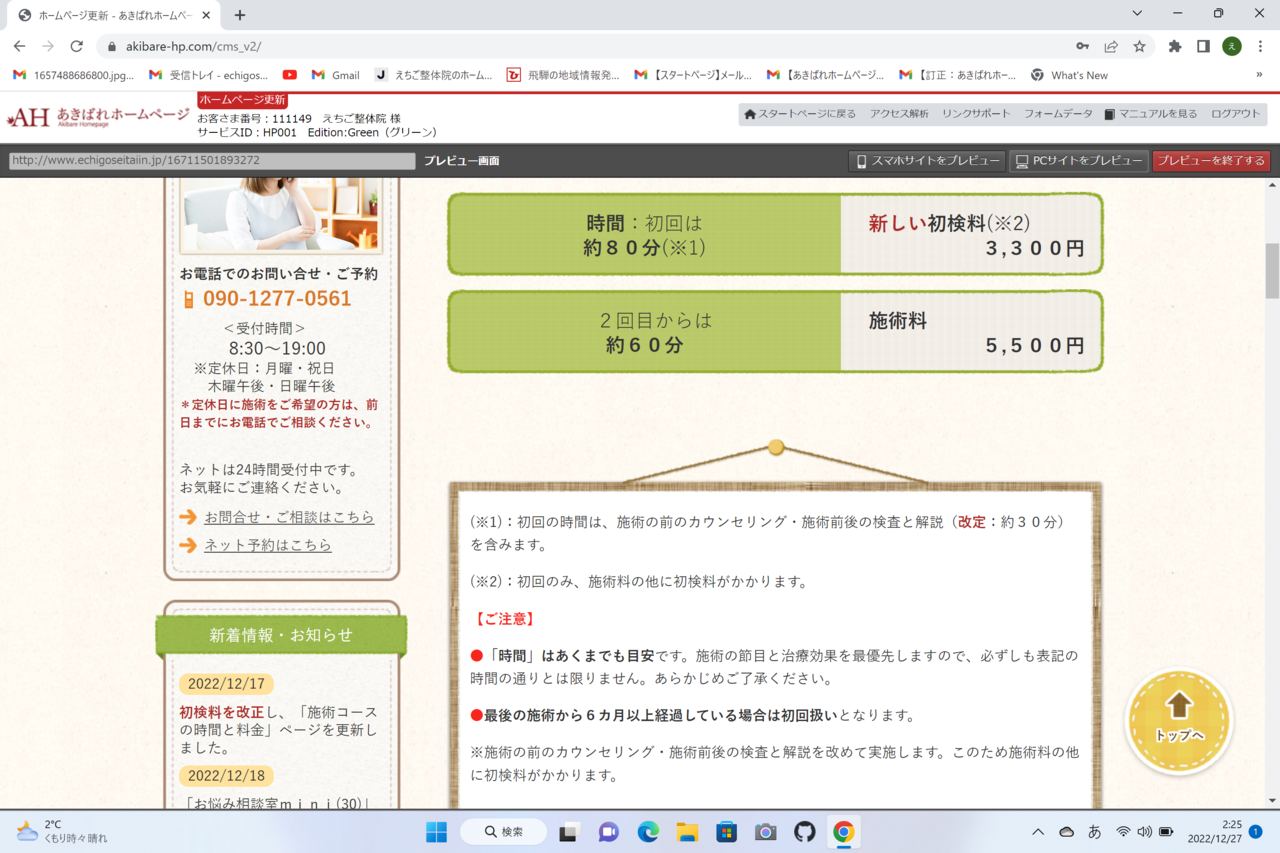Open a new tab with plus button

coord(240,15)
